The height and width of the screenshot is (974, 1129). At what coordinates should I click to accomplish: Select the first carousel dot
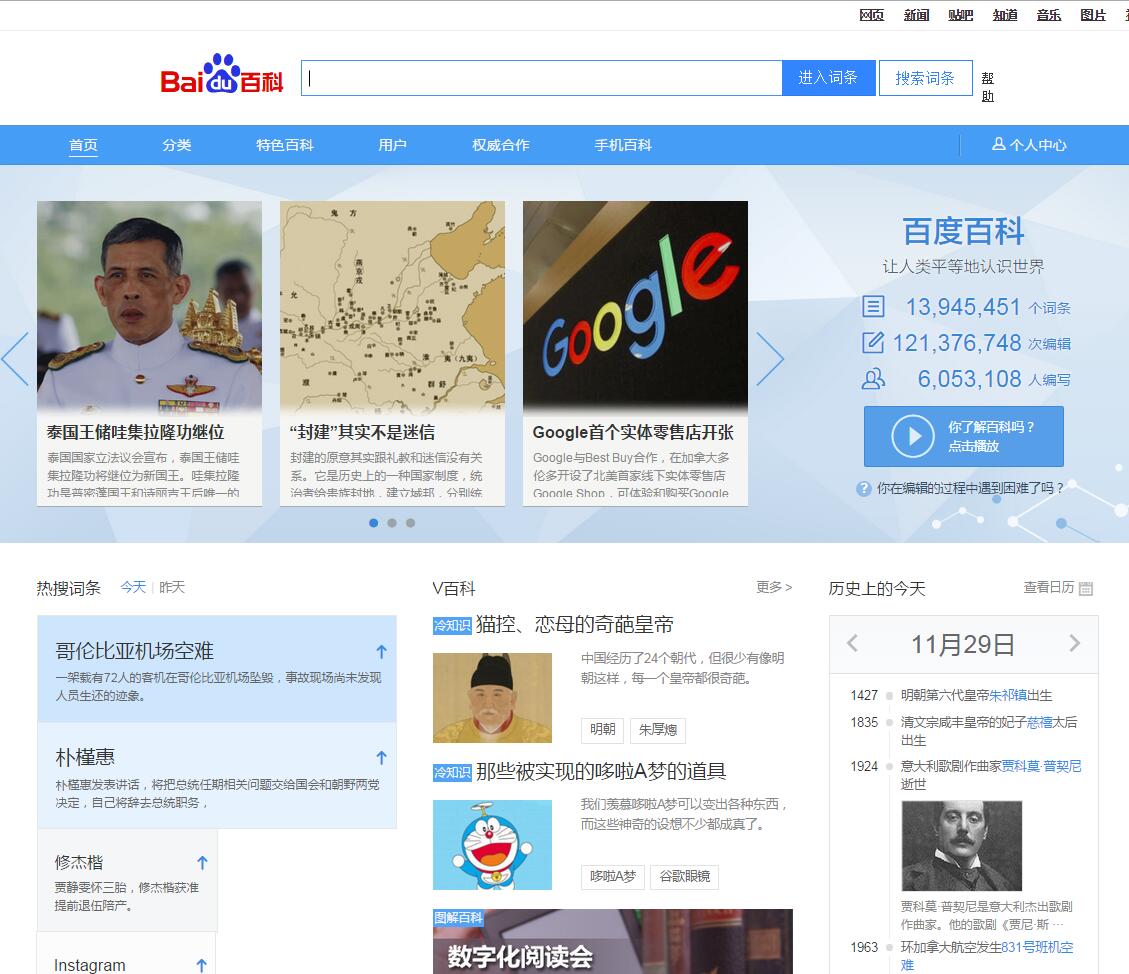[373, 523]
